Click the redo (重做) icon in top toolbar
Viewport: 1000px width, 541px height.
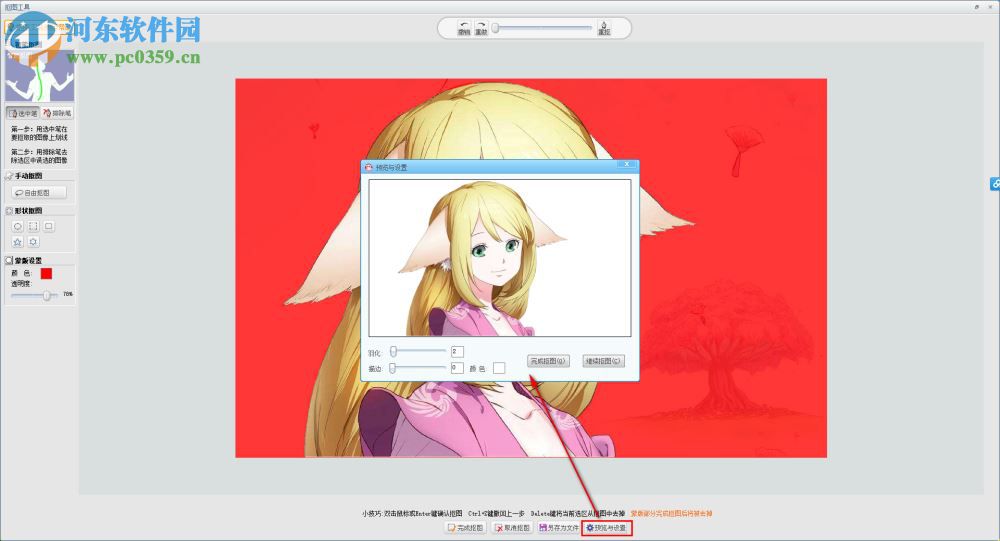(482, 27)
